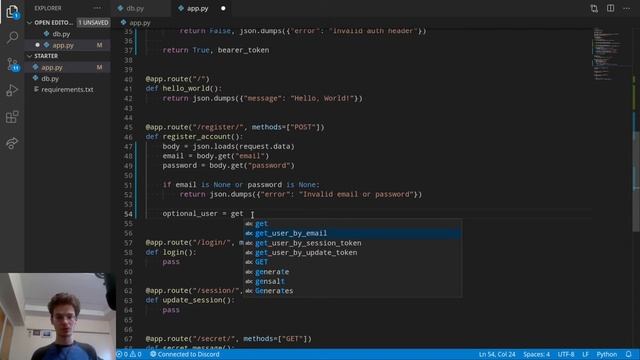This screenshot has width=640, height=360.
Task: Open Explorer more actions ellipsis
Action: pos(97,8)
